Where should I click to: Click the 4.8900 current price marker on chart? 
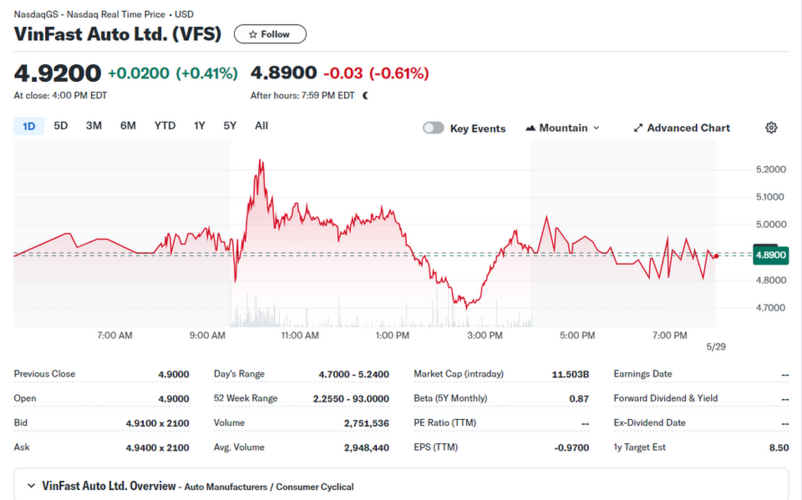tap(771, 255)
